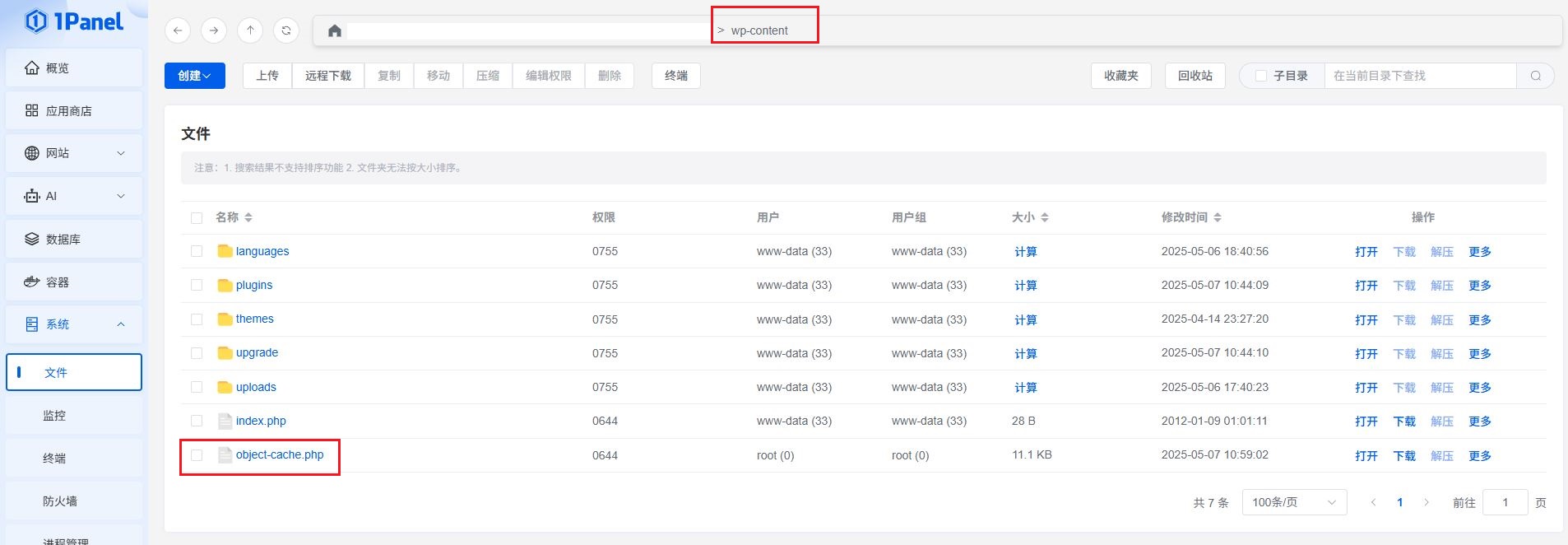Sort files by size
1568x545 pixels.
click(1045, 217)
